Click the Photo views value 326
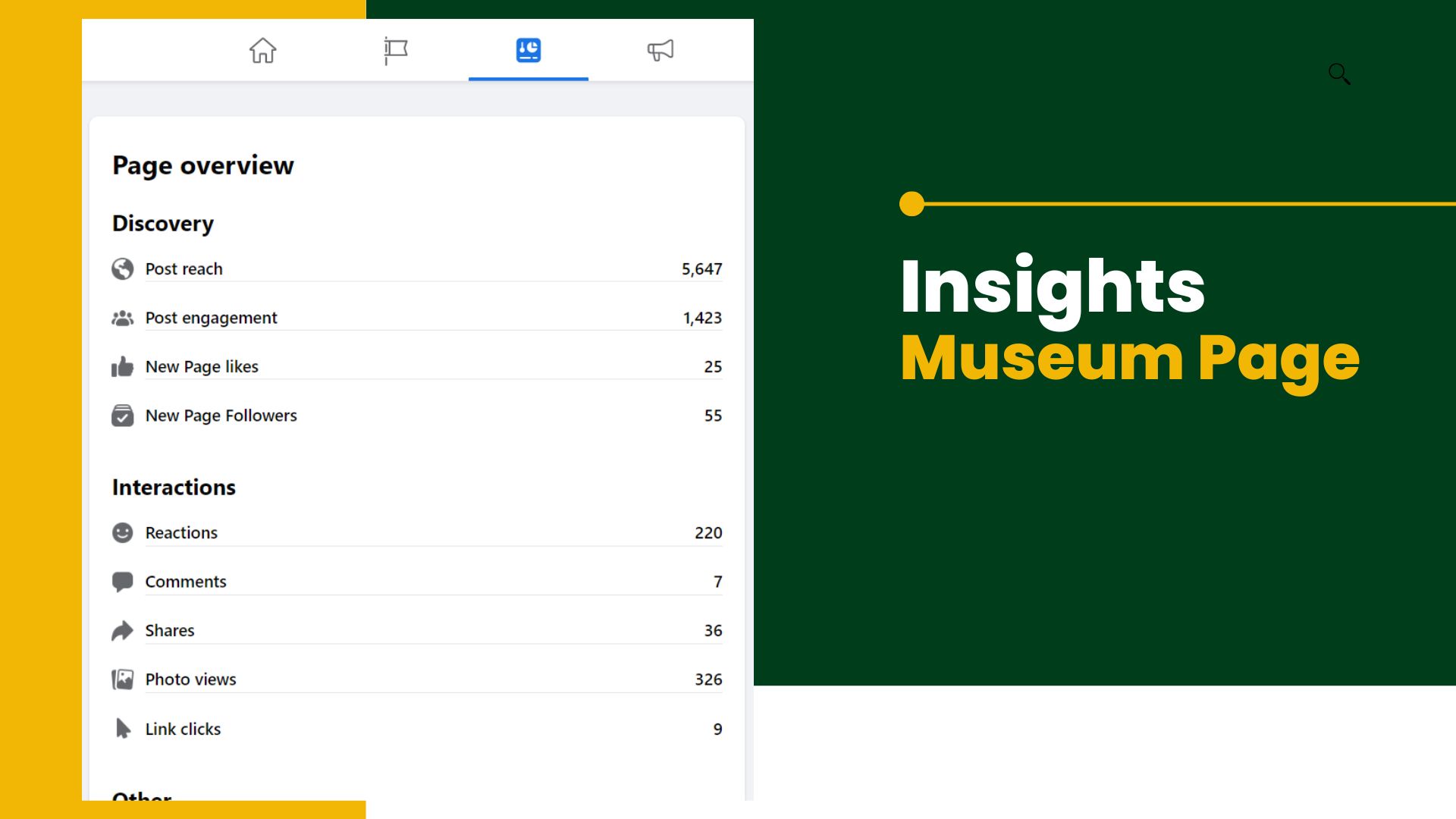 (x=708, y=679)
